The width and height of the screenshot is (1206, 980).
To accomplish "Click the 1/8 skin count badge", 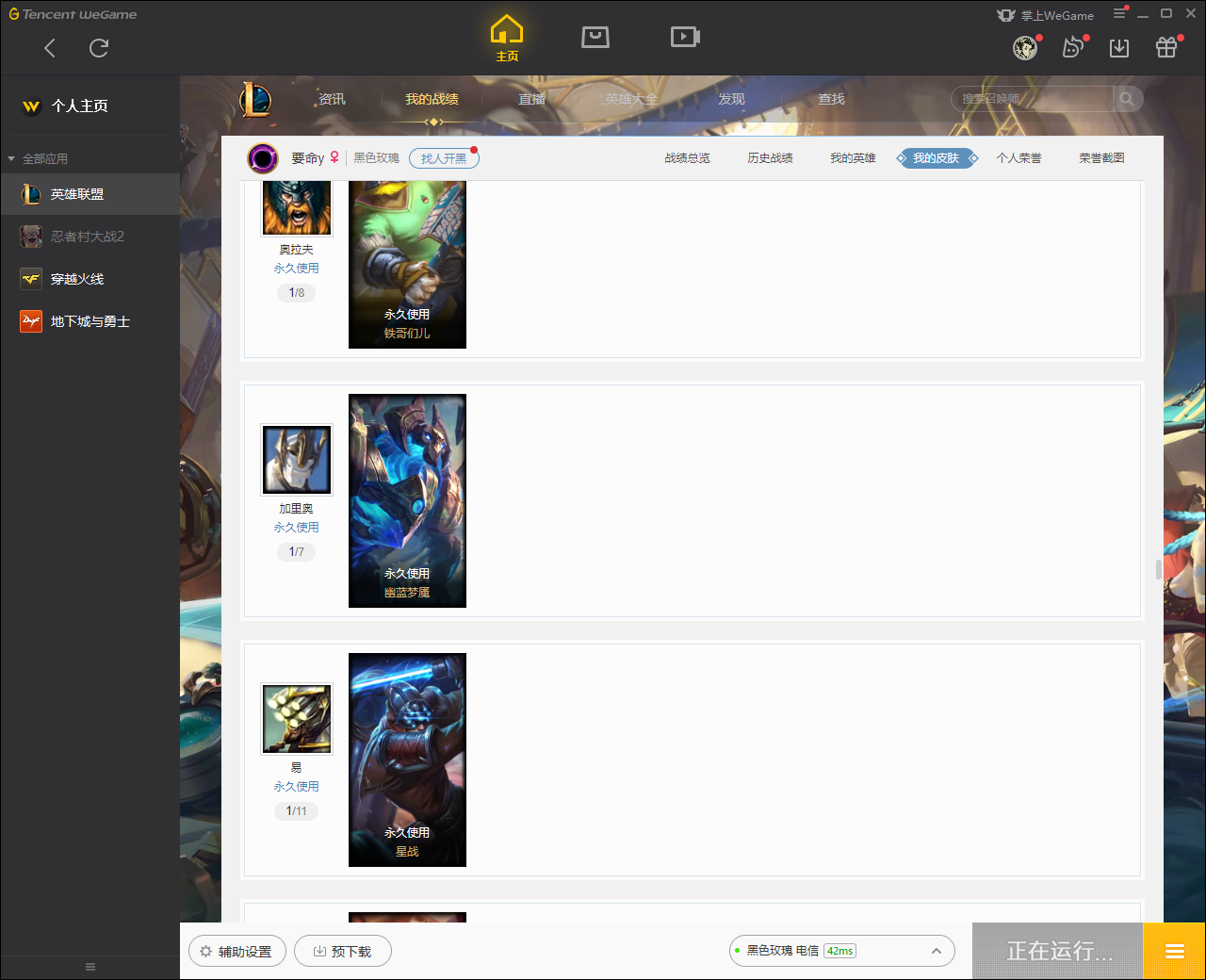I will tap(297, 293).
